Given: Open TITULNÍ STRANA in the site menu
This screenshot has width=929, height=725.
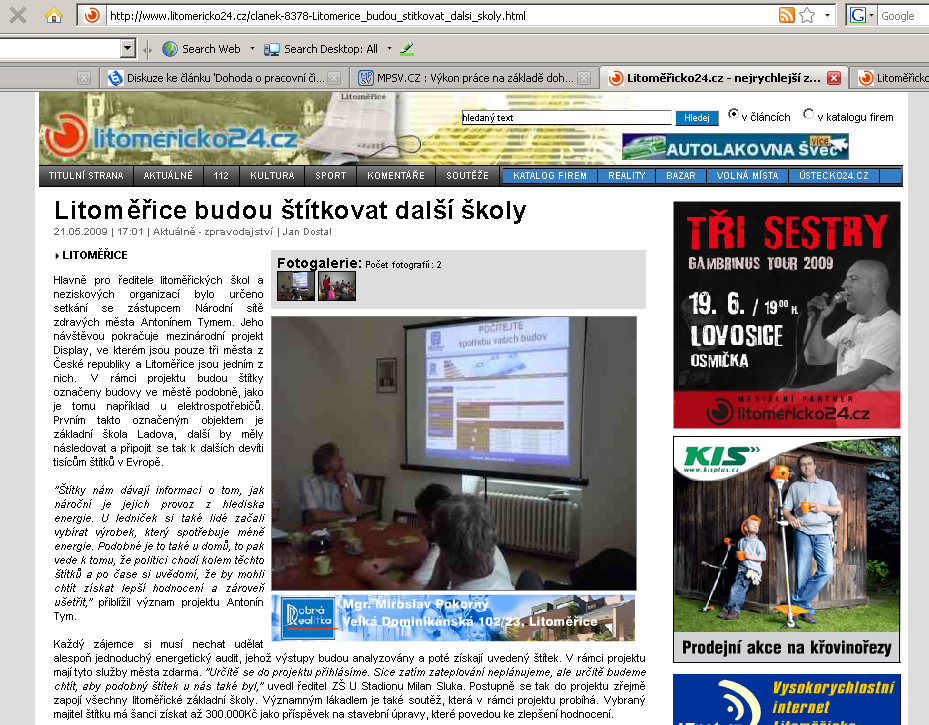Looking at the screenshot, I should point(87,176).
